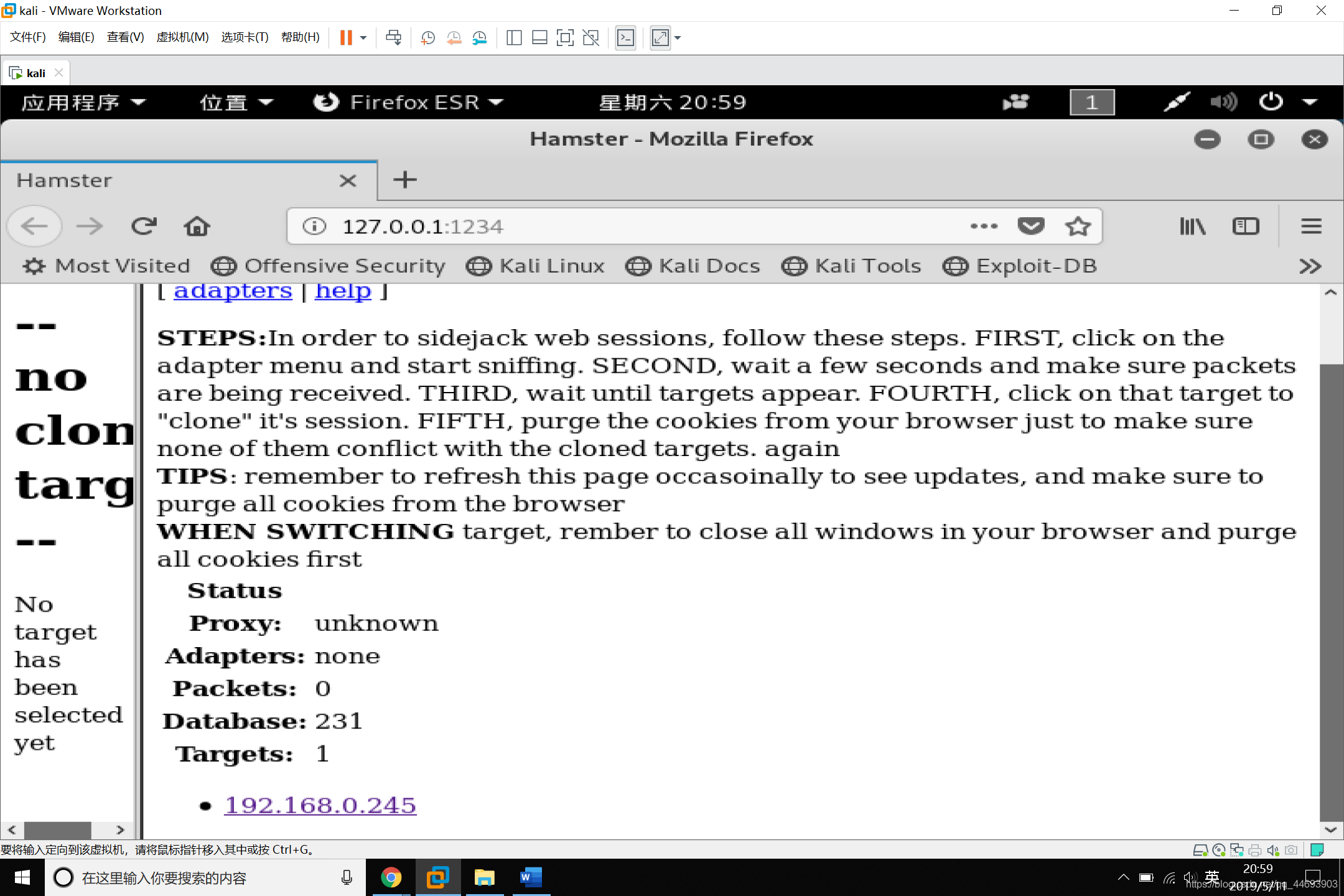The height and width of the screenshot is (896, 1344).
Task: Open the Exploit-DB bookmark
Action: tap(1020, 266)
